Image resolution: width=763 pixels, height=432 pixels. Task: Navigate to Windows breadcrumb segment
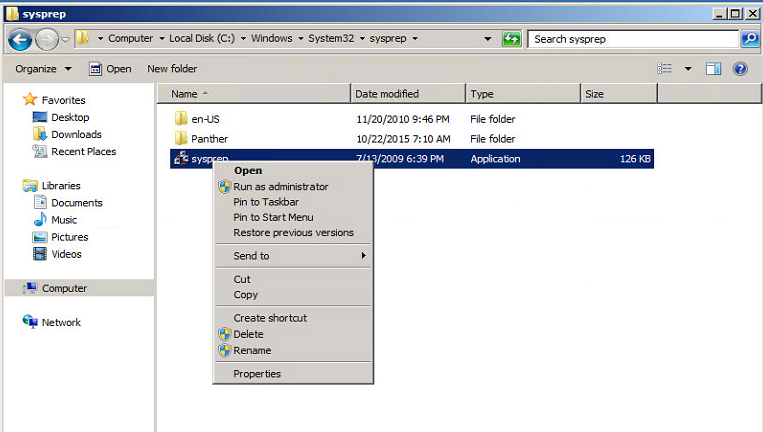[x=272, y=38]
